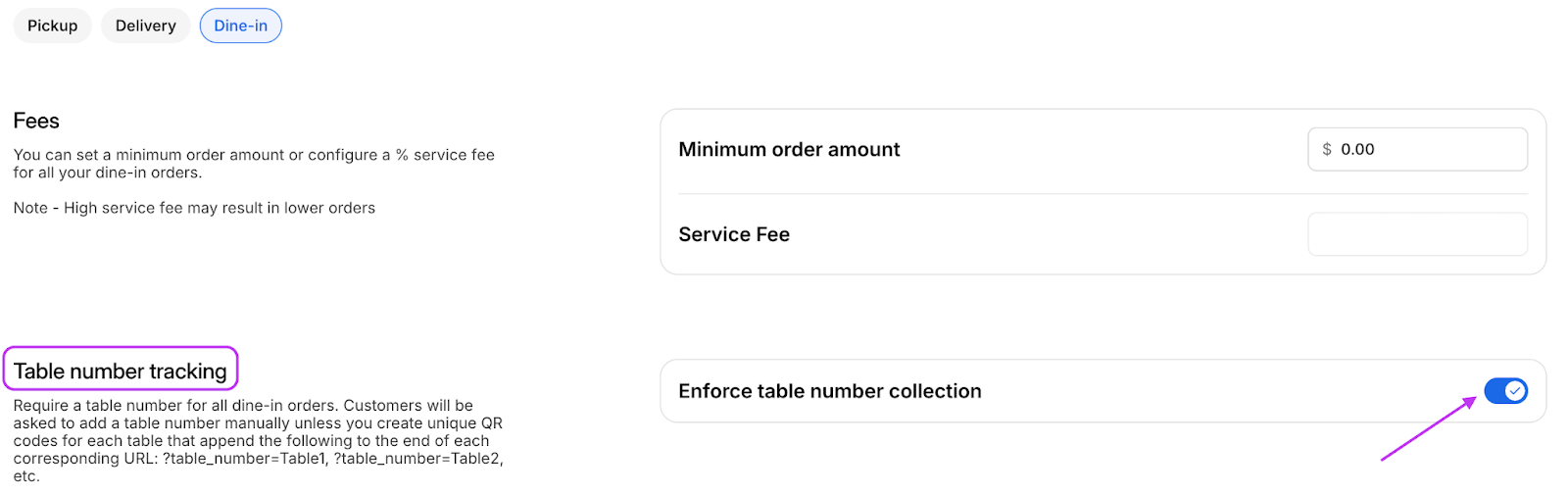Screen dimensions: 1568x495
Task: Click the dollar sign in the amount field
Action: 1327,149
